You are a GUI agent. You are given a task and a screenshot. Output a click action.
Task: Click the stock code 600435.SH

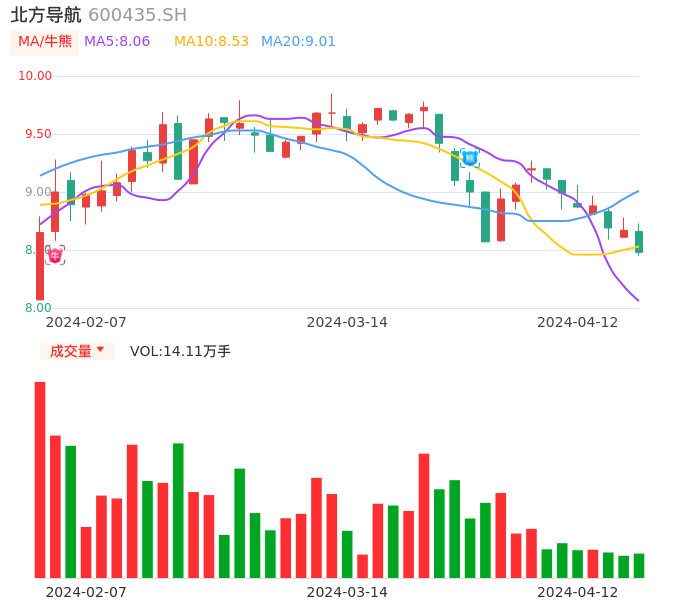(x=137, y=15)
